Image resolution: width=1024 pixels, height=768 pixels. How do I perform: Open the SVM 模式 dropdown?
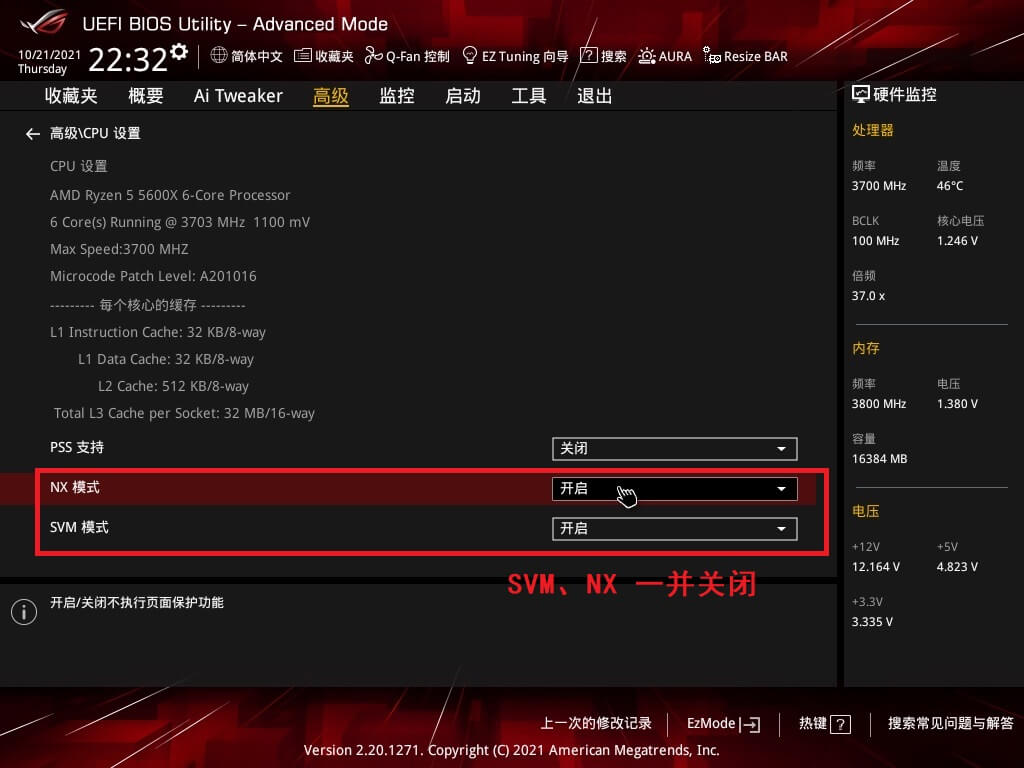coord(674,529)
